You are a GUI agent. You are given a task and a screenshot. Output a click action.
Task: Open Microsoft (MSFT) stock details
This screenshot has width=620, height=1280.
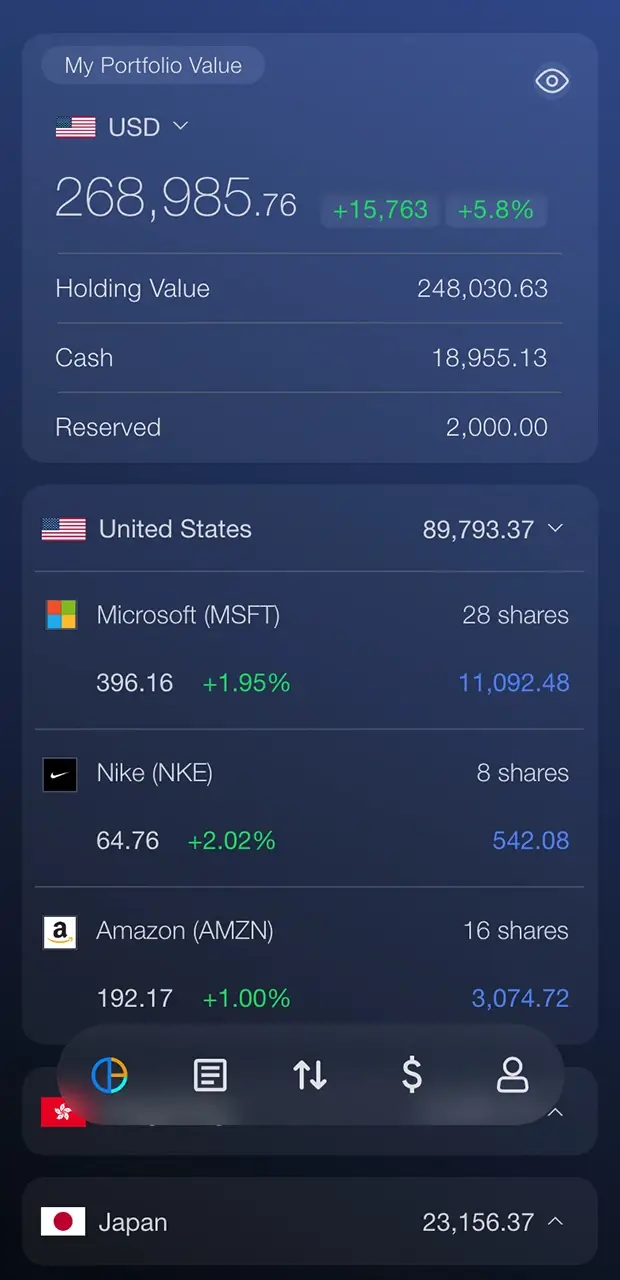[188, 615]
